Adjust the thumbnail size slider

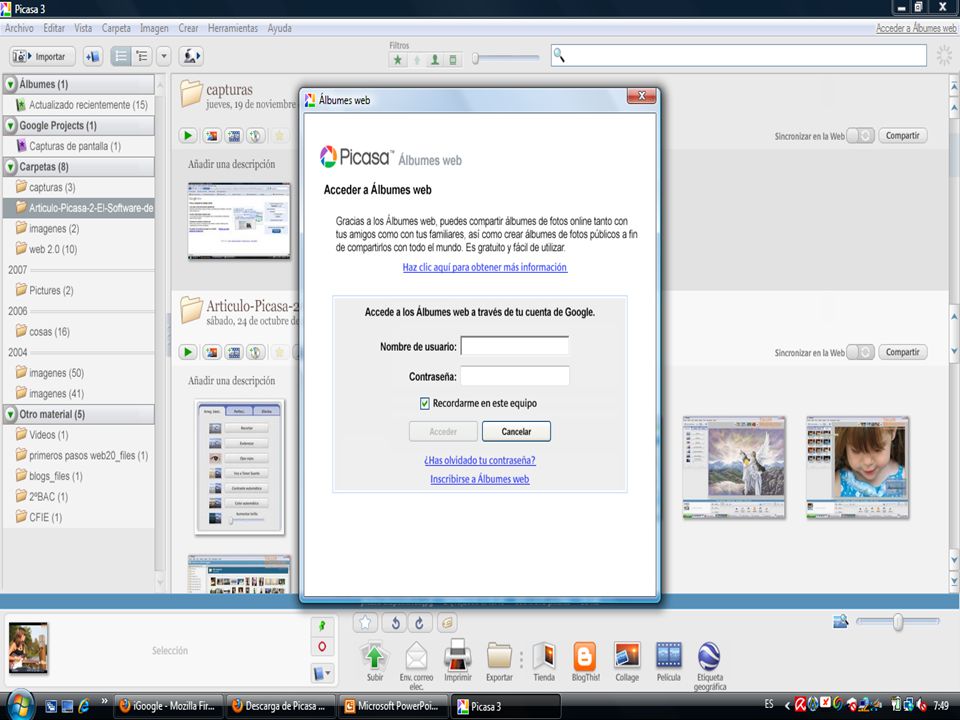[898, 622]
